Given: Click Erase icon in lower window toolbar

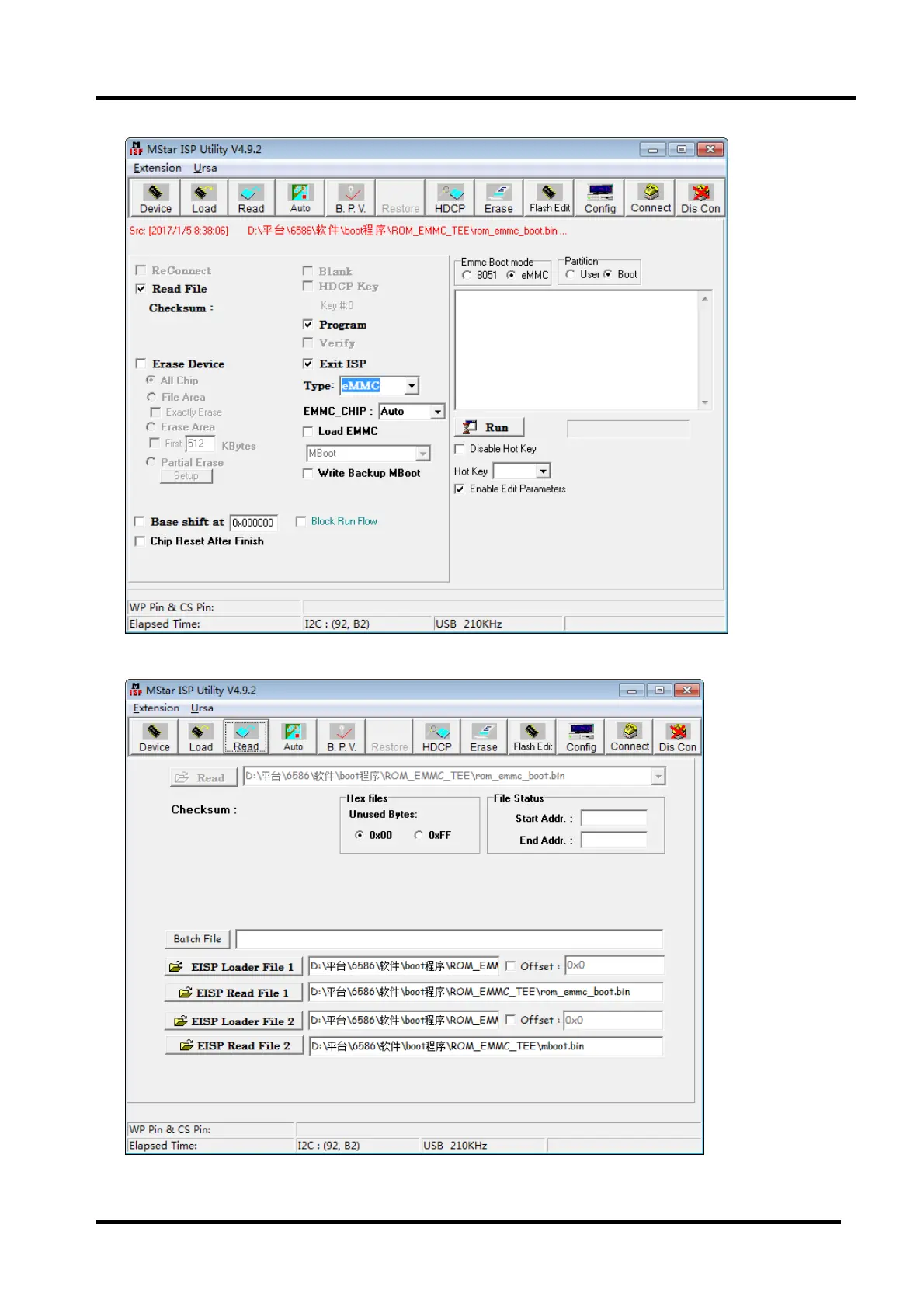Looking at the screenshot, I should coord(483,737).
